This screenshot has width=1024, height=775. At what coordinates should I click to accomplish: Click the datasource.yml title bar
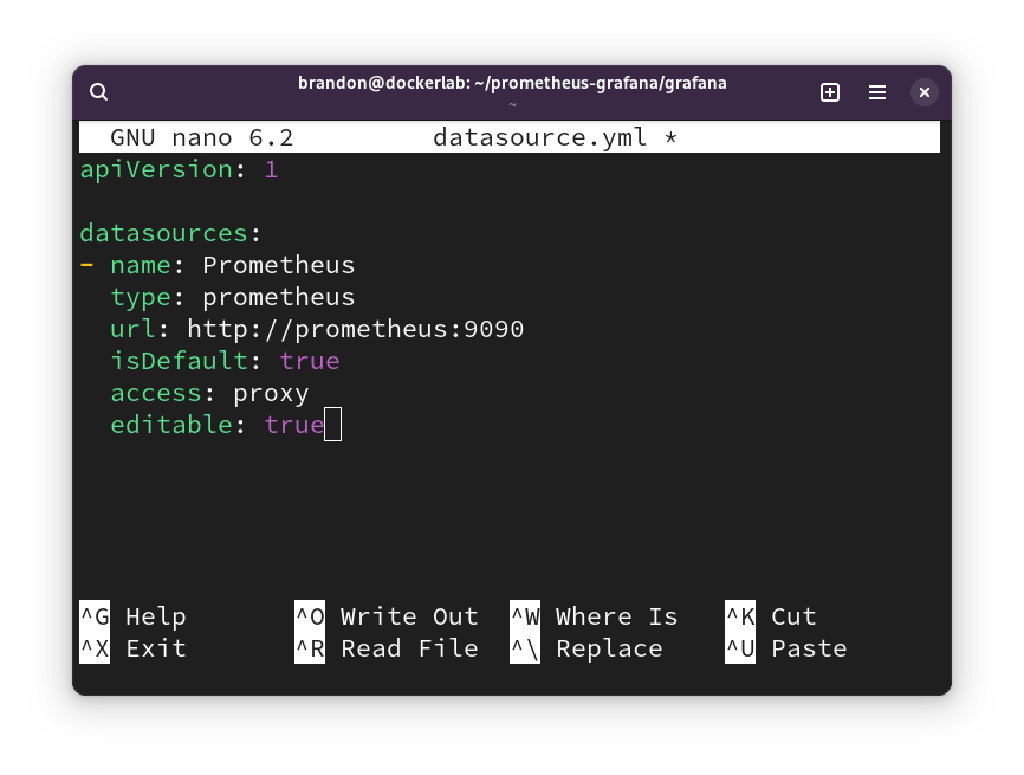click(x=538, y=137)
